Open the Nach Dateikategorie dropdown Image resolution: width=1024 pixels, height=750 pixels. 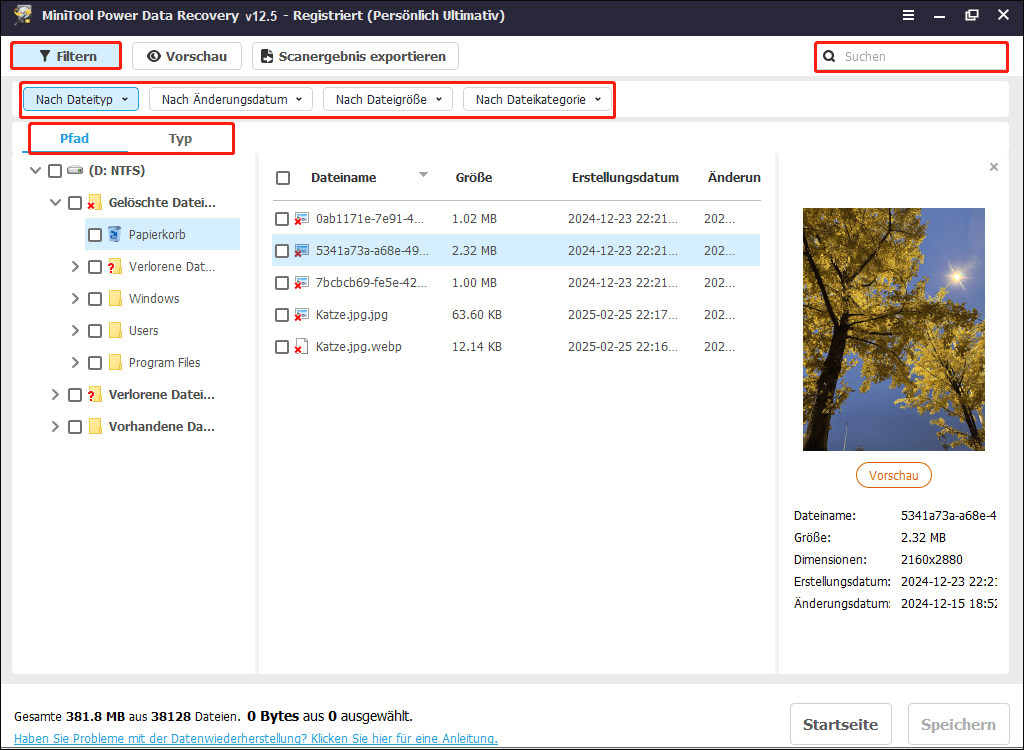pos(537,99)
